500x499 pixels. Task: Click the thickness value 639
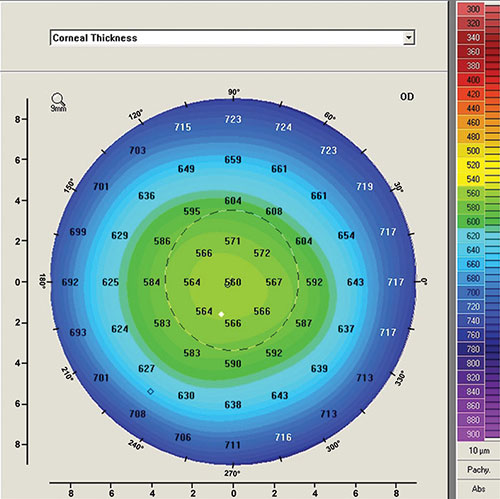click(x=319, y=369)
